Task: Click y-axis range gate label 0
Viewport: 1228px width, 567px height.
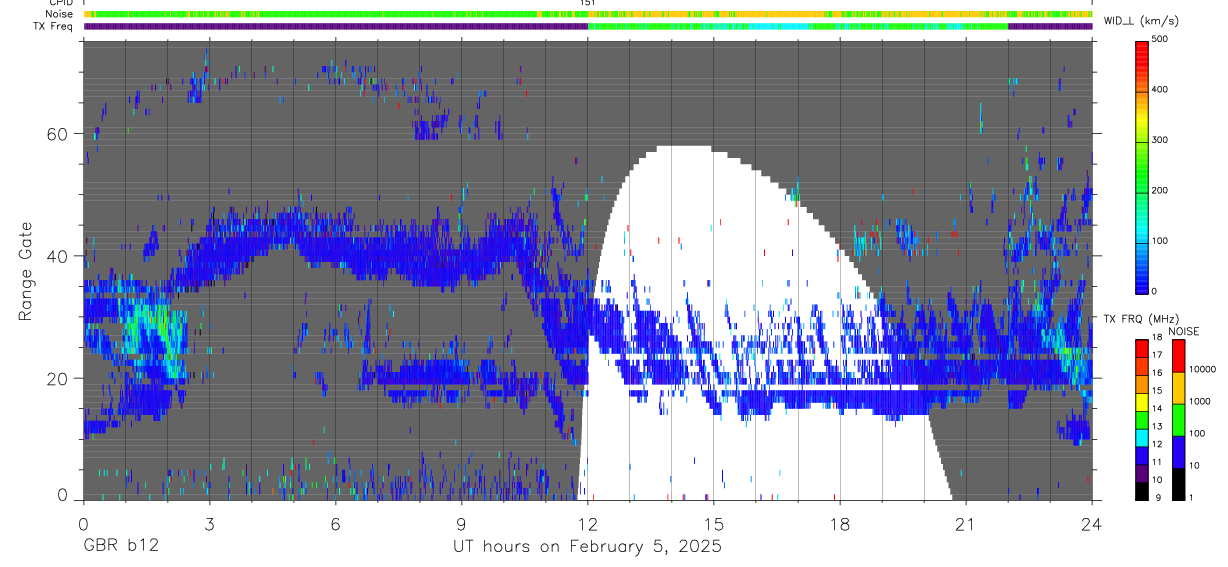Action: [63, 495]
